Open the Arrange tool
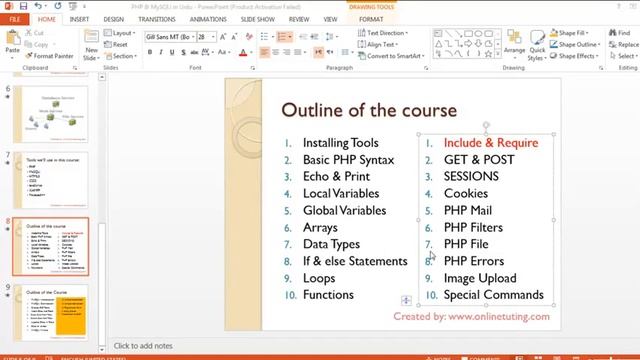The image size is (640, 360). (514, 43)
